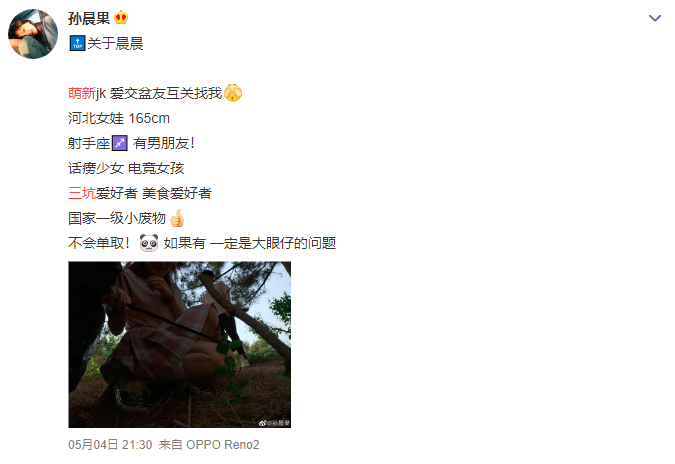Open the username 孙晨果 profile link
This screenshot has width=675, height=464.
point(89,18)
